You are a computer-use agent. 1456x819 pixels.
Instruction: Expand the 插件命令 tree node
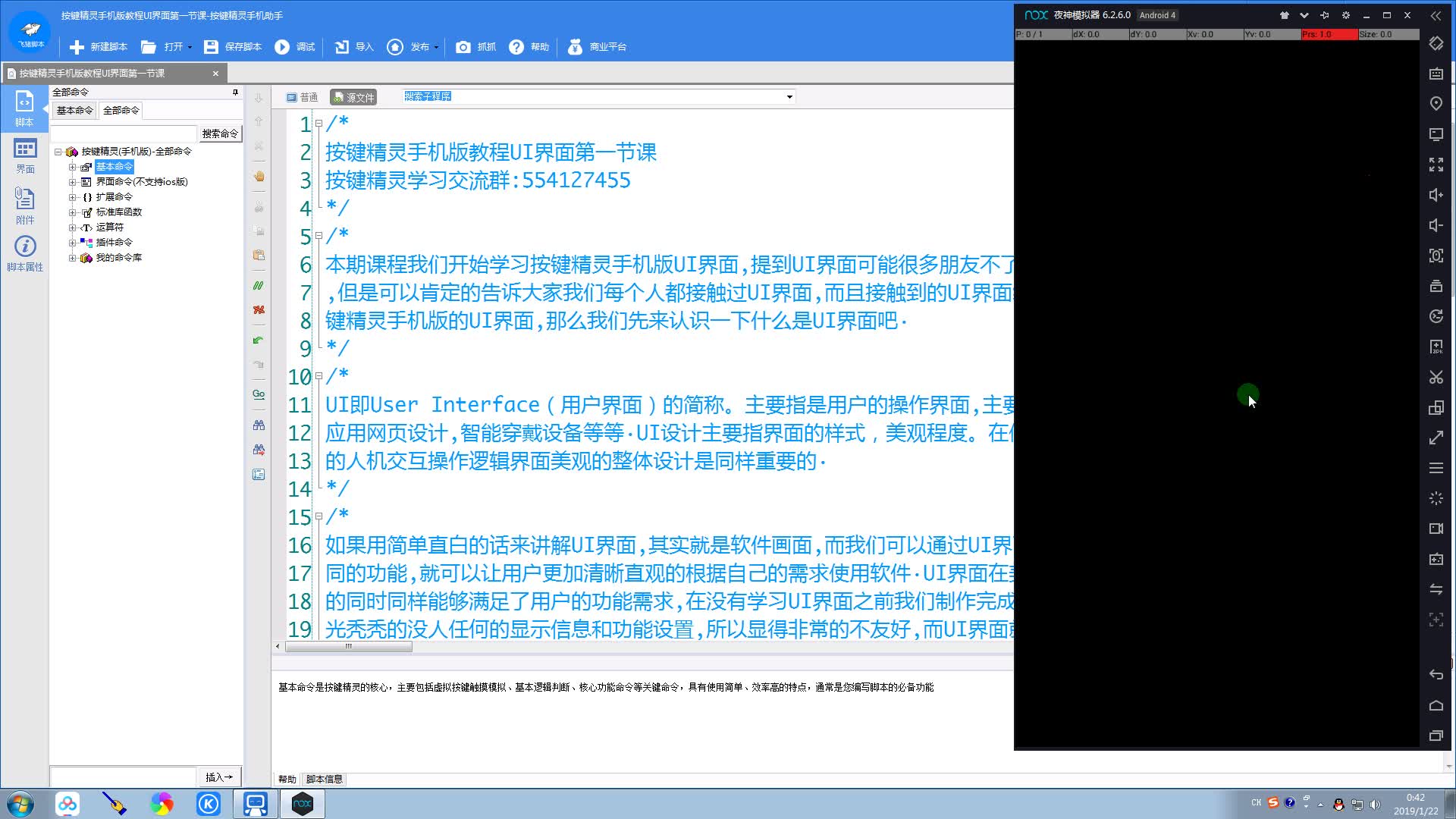click(72, 243)
